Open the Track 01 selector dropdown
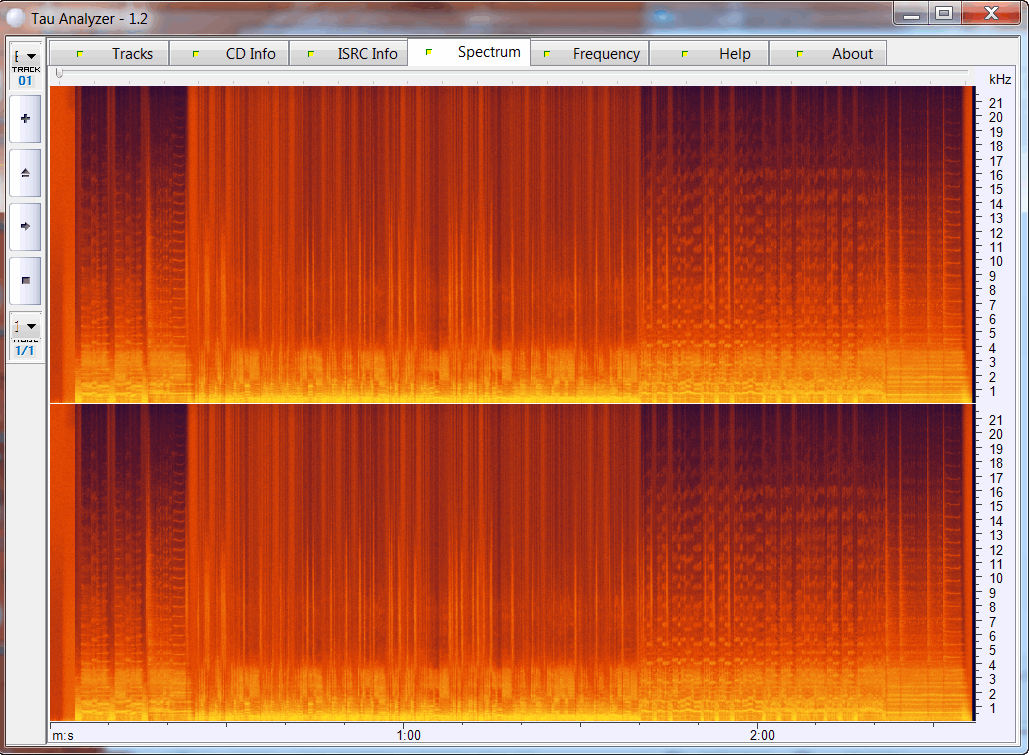Screen dimensions: 1029x755 point(25,57)
